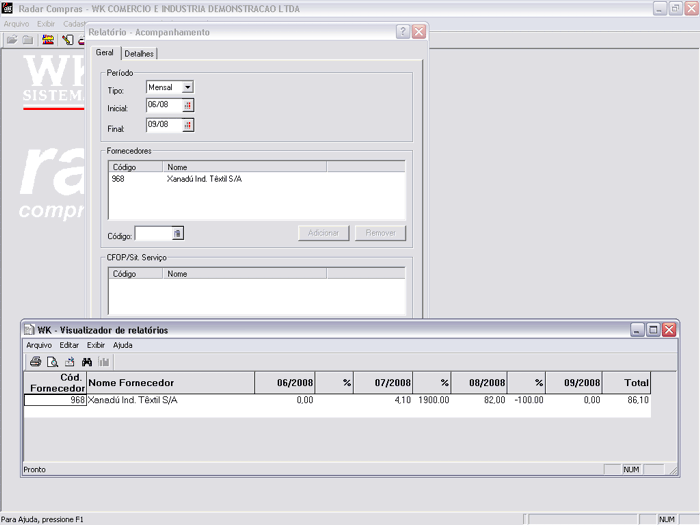
Task: Expand the Tipo dropdown showing Mensal
Action: tap(187, 88)
